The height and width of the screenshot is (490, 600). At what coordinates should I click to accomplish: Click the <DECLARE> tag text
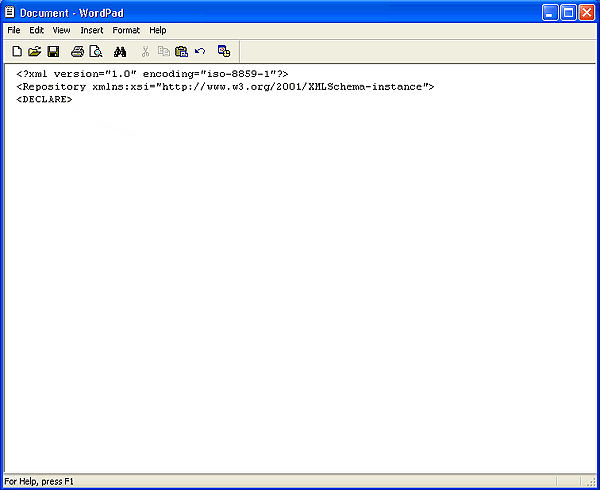44,99
